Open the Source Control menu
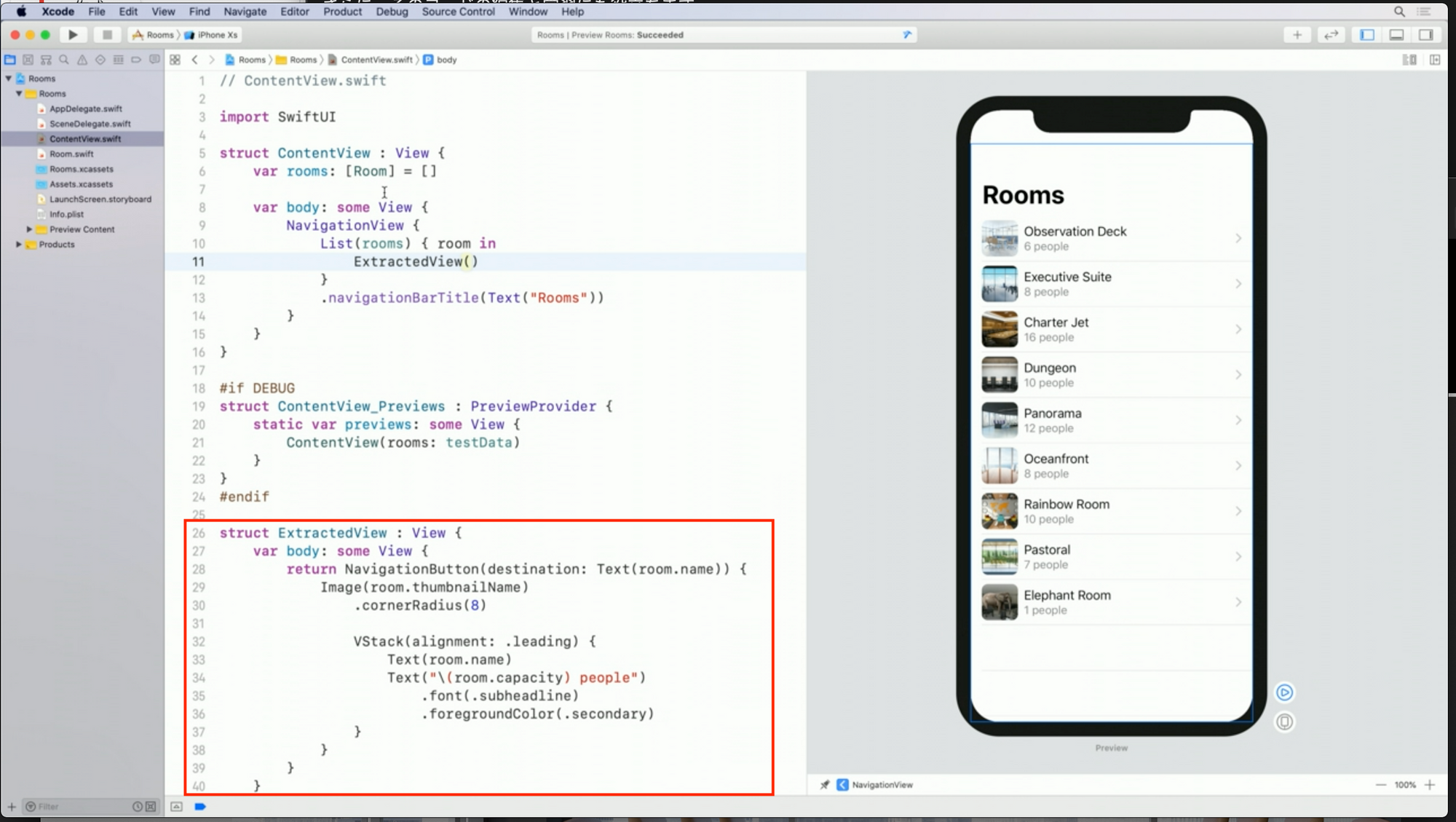The image size is (1456, 822). pyautogui.click(x=458, y=12)
